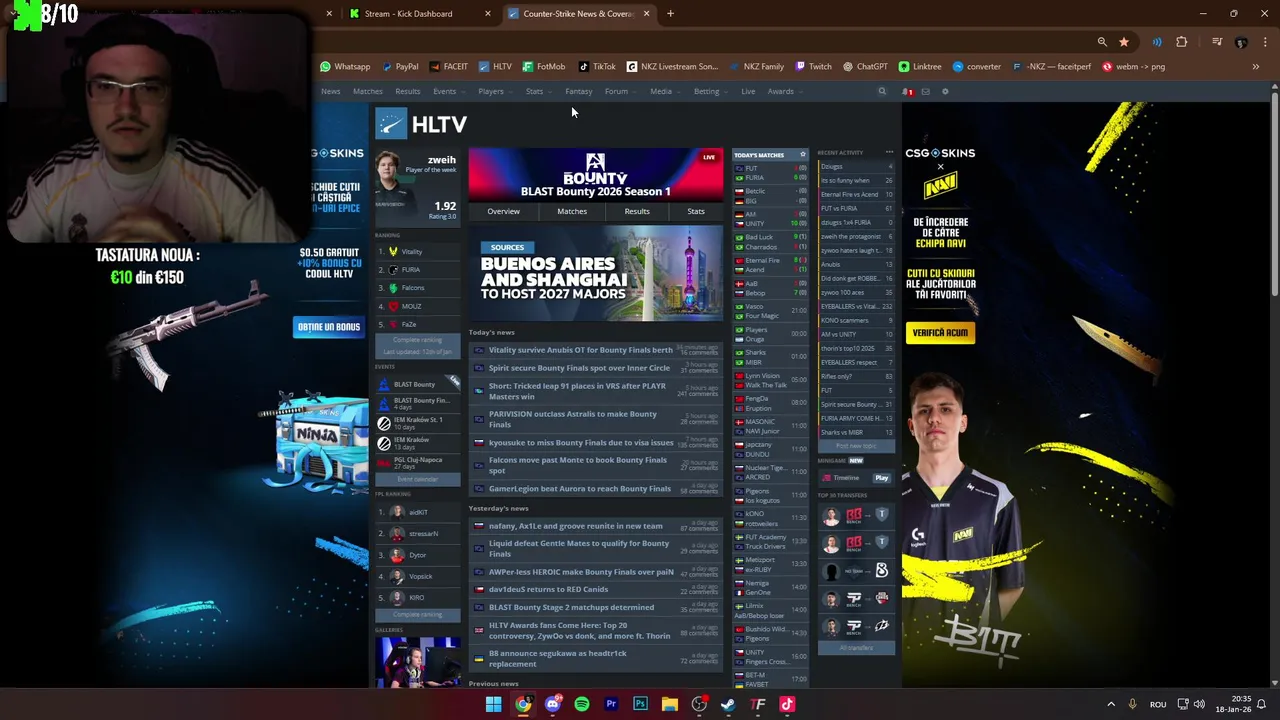Open the Galleries thumbnail photo
Image resolution: width=1280 pixels, height=720 pixels.
(x=418, y=661)
